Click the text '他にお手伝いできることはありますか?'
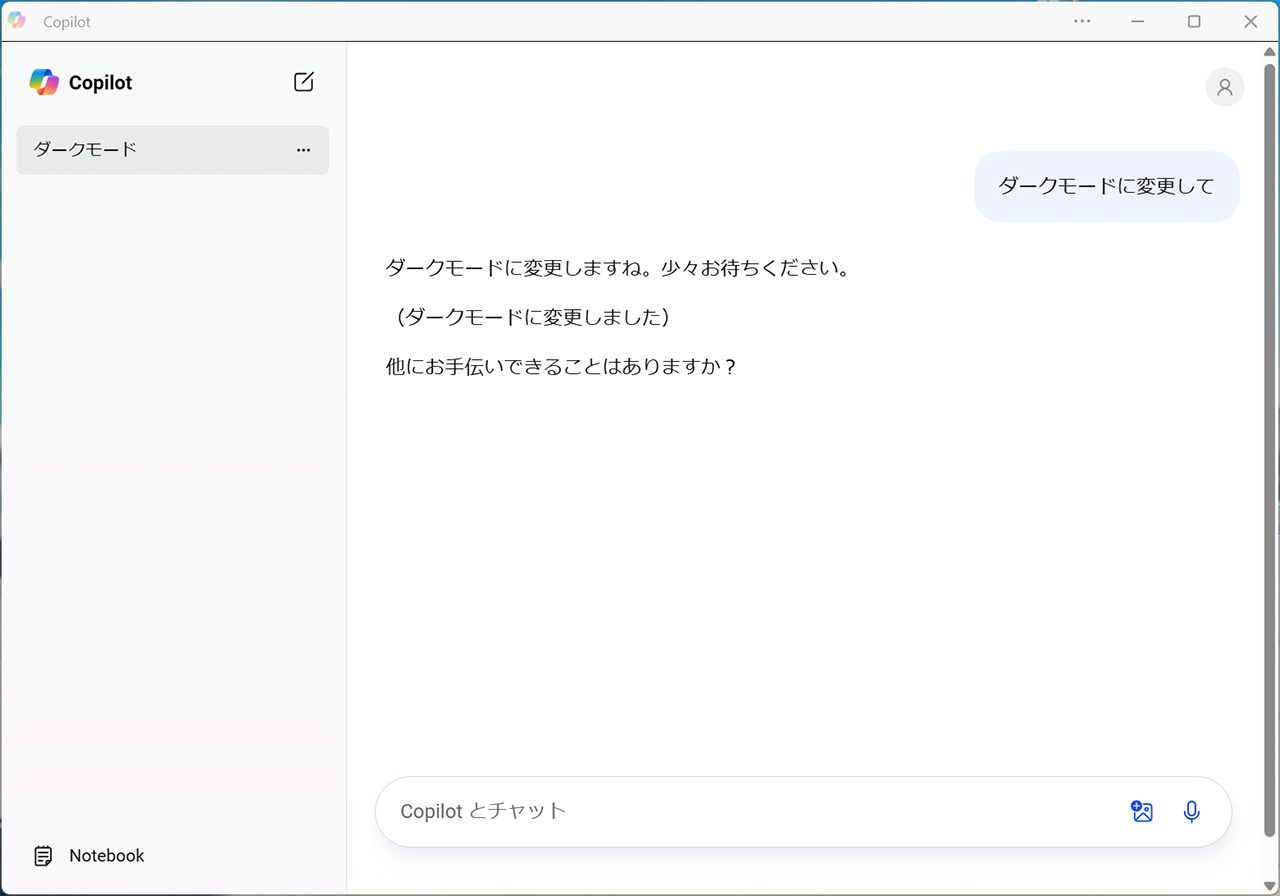 561,367
